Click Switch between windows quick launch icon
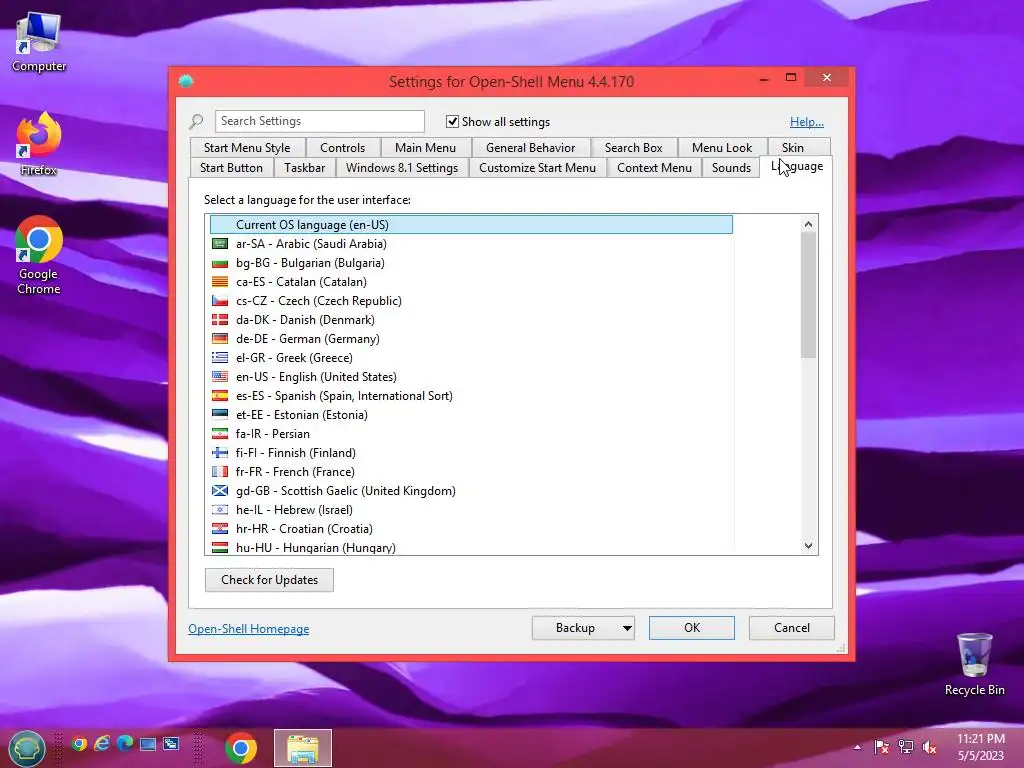 (x=171, y=744)
